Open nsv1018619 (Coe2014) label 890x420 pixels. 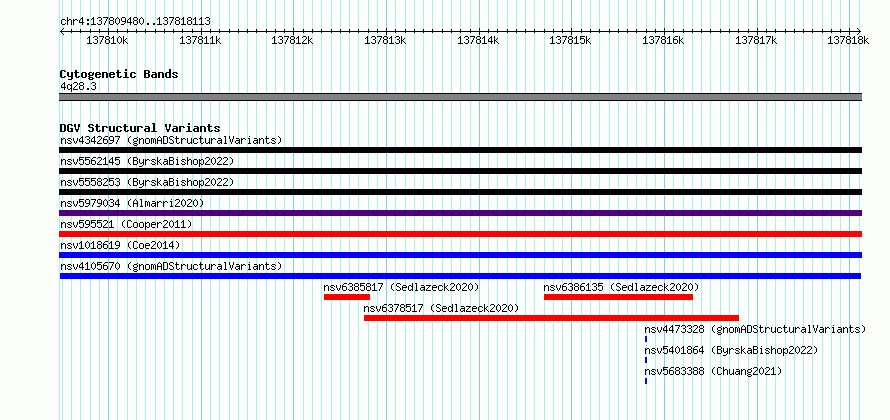(120, 245)
